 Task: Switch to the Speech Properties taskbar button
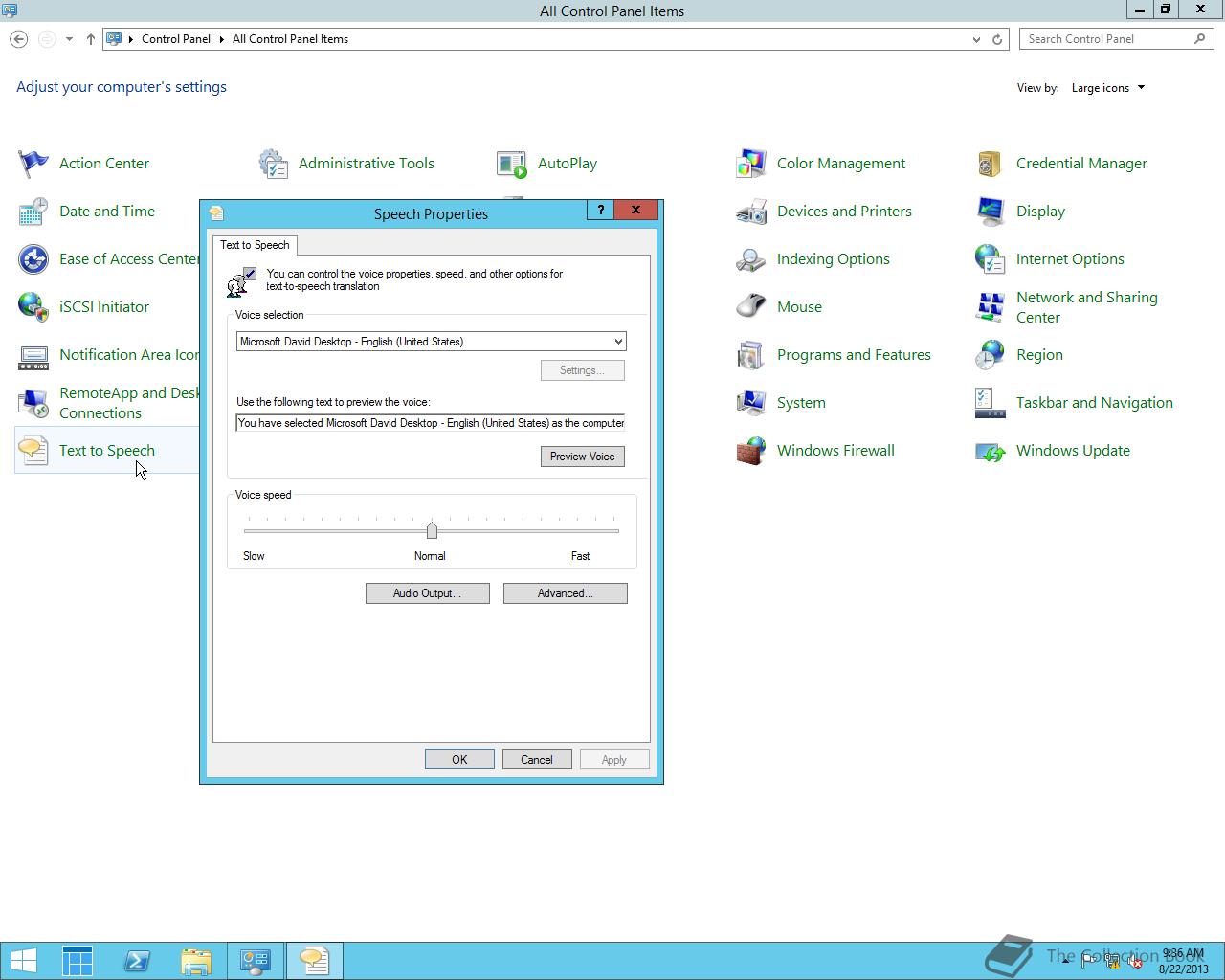pyautogui.click(x=314, y=960)
